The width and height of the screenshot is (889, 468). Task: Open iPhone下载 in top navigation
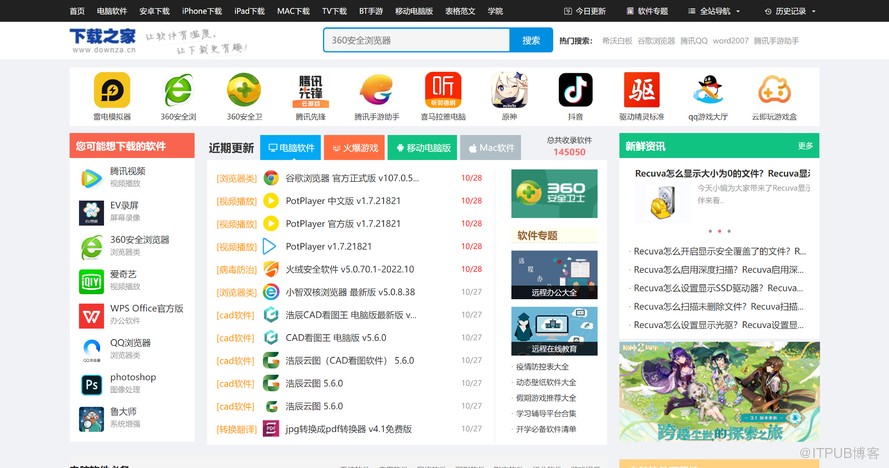coord(202,11)
